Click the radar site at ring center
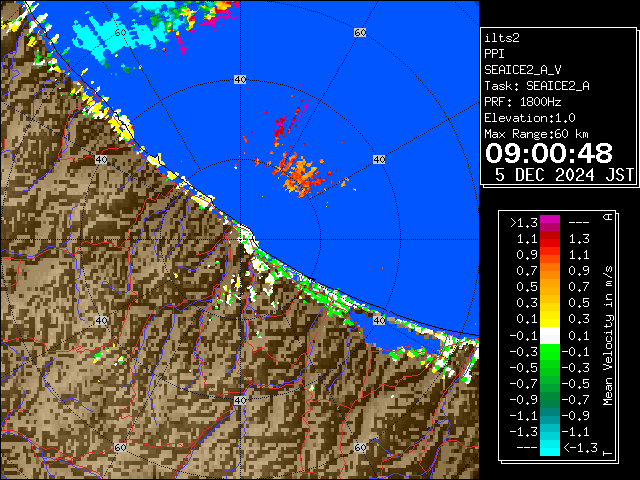This screenshot has width=640, height=480. click(x=240, y=240)
